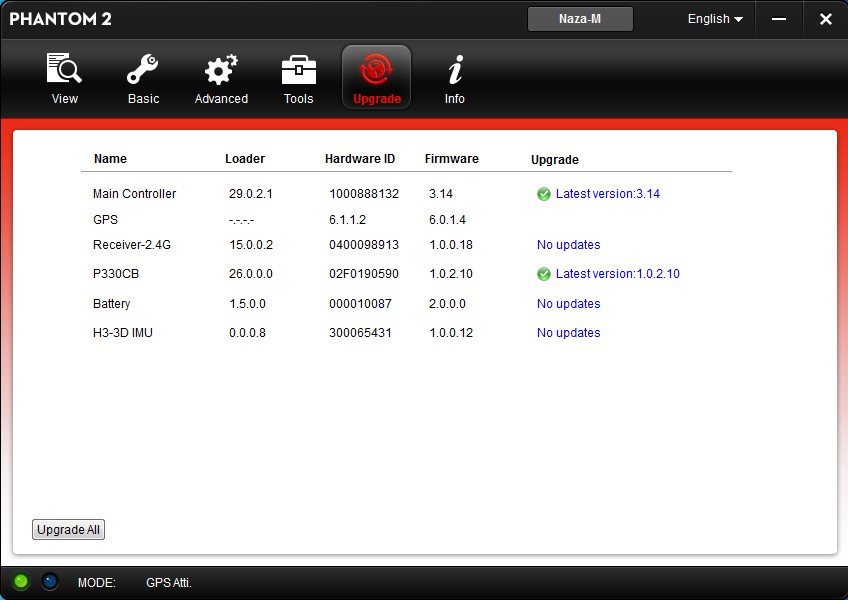Screen dimensions: 848x600
Task: Click hardware ID 1000888132
Action: [x=364, y=194]
